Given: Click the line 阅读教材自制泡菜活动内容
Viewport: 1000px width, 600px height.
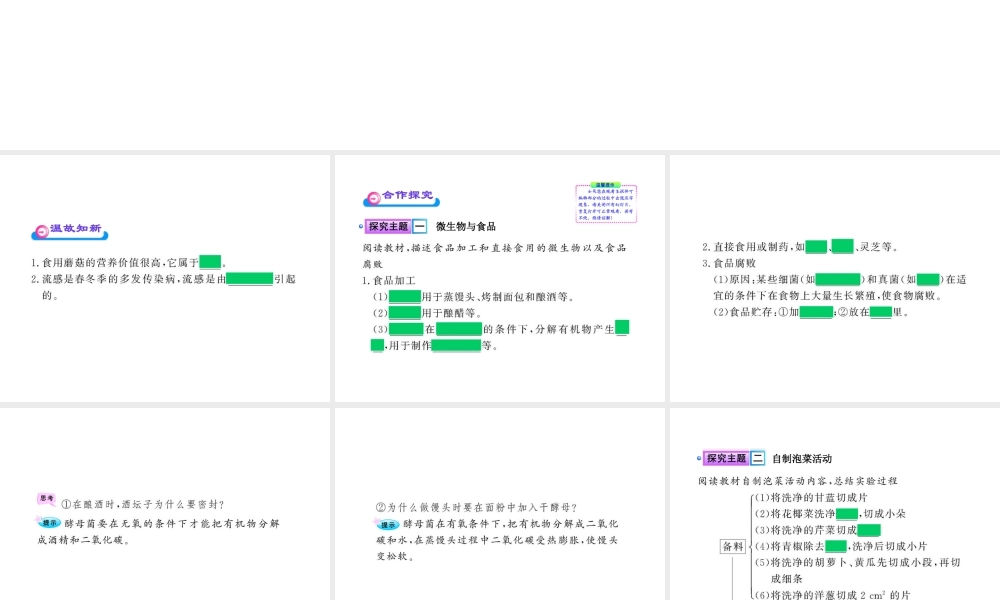Looking at the screenshot, I should point(798,481).
